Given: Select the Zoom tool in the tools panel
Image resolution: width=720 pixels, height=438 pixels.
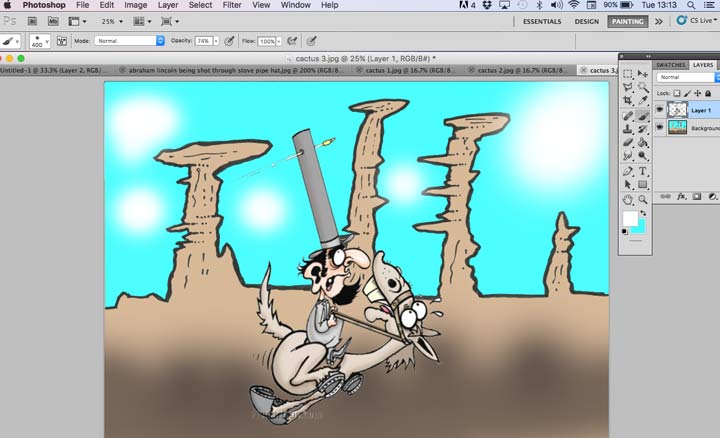Looking at the screenshot, I should [x=643, y=199].
